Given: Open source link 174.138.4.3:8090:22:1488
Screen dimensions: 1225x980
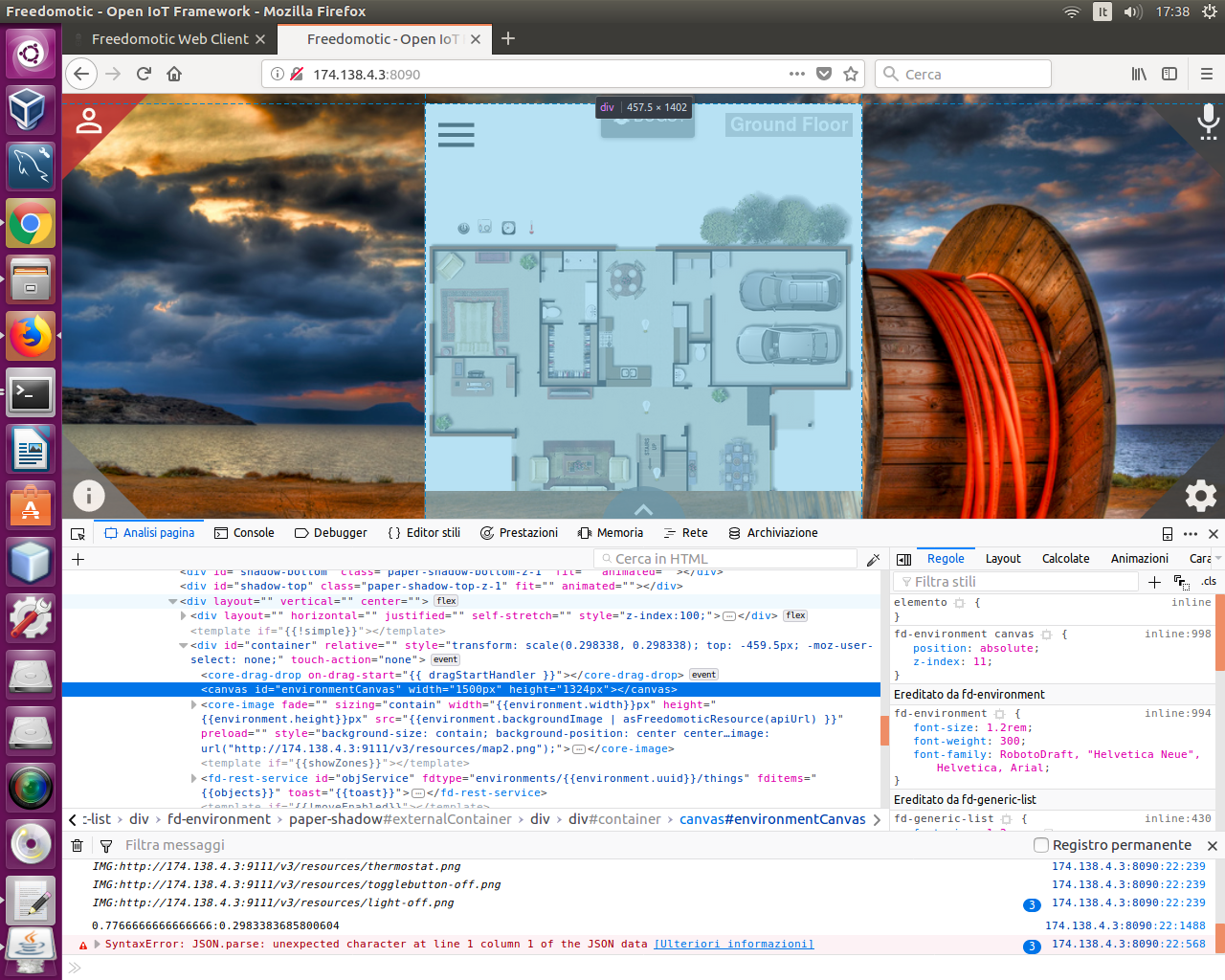Looking at the screenshot, I should click(1125, 926).
